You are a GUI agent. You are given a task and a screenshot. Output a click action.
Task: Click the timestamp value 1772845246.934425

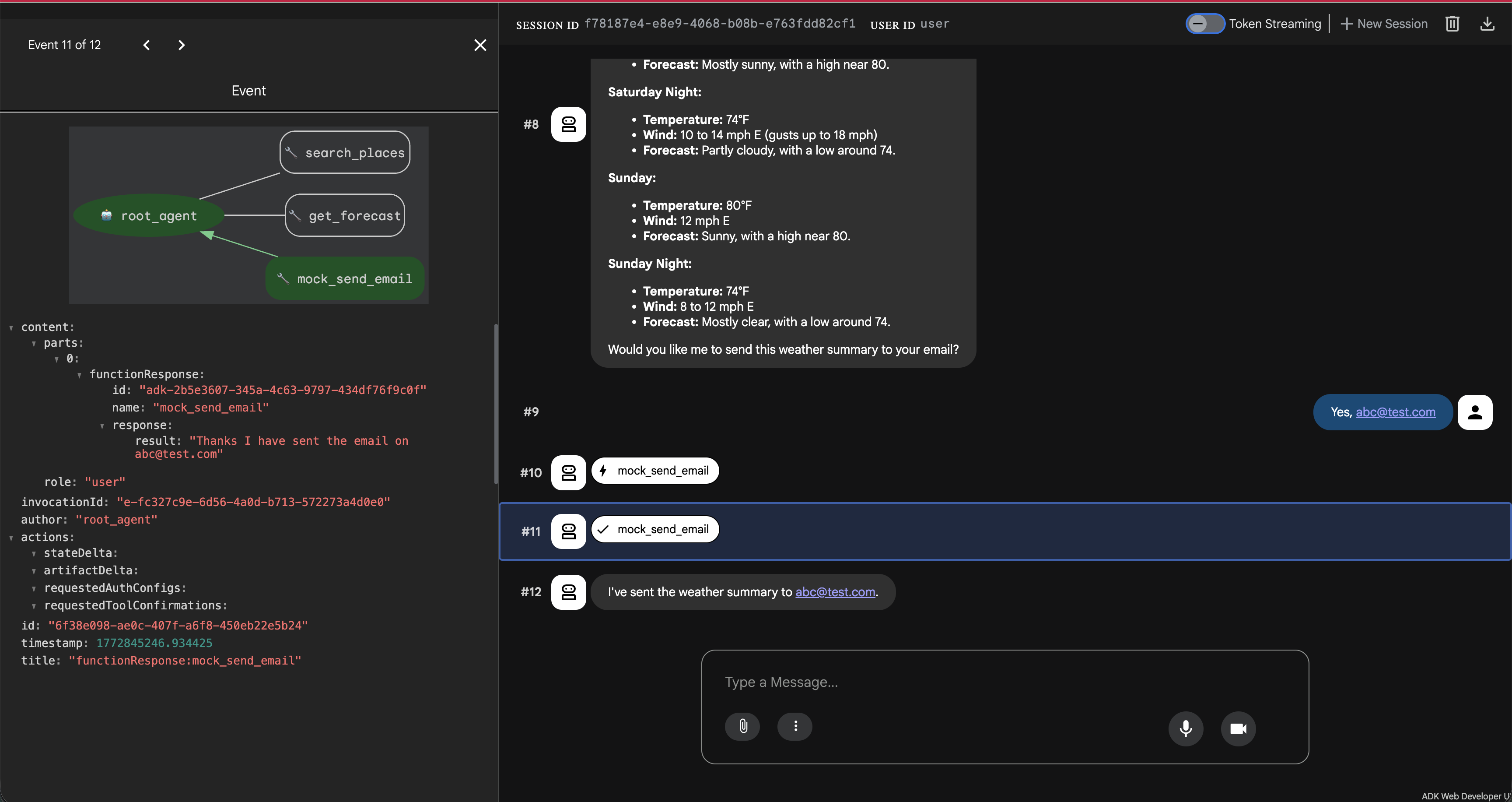coord(154,643)
